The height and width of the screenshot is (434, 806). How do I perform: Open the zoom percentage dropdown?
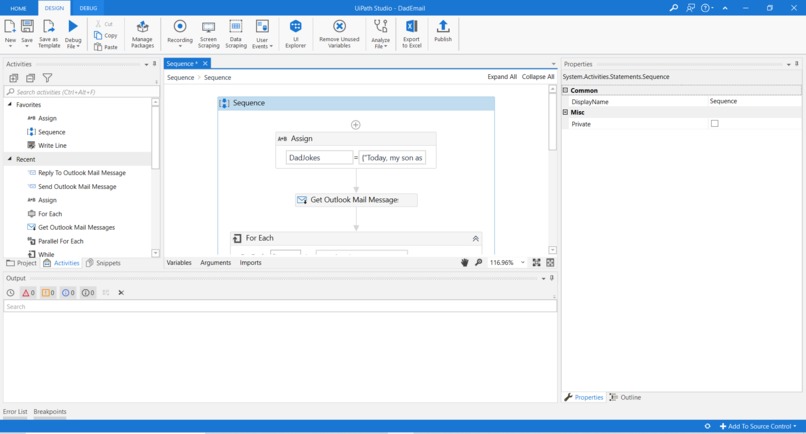(x=523, y=262)
